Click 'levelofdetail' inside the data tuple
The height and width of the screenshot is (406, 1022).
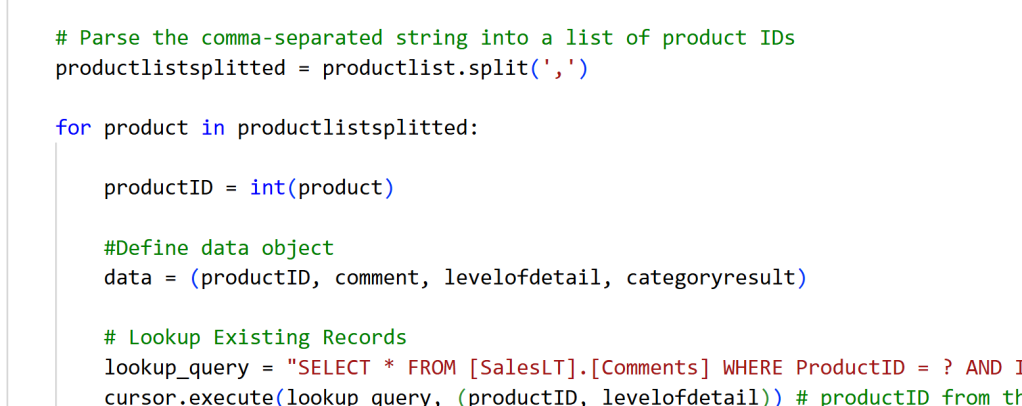(x=521, y=277)
